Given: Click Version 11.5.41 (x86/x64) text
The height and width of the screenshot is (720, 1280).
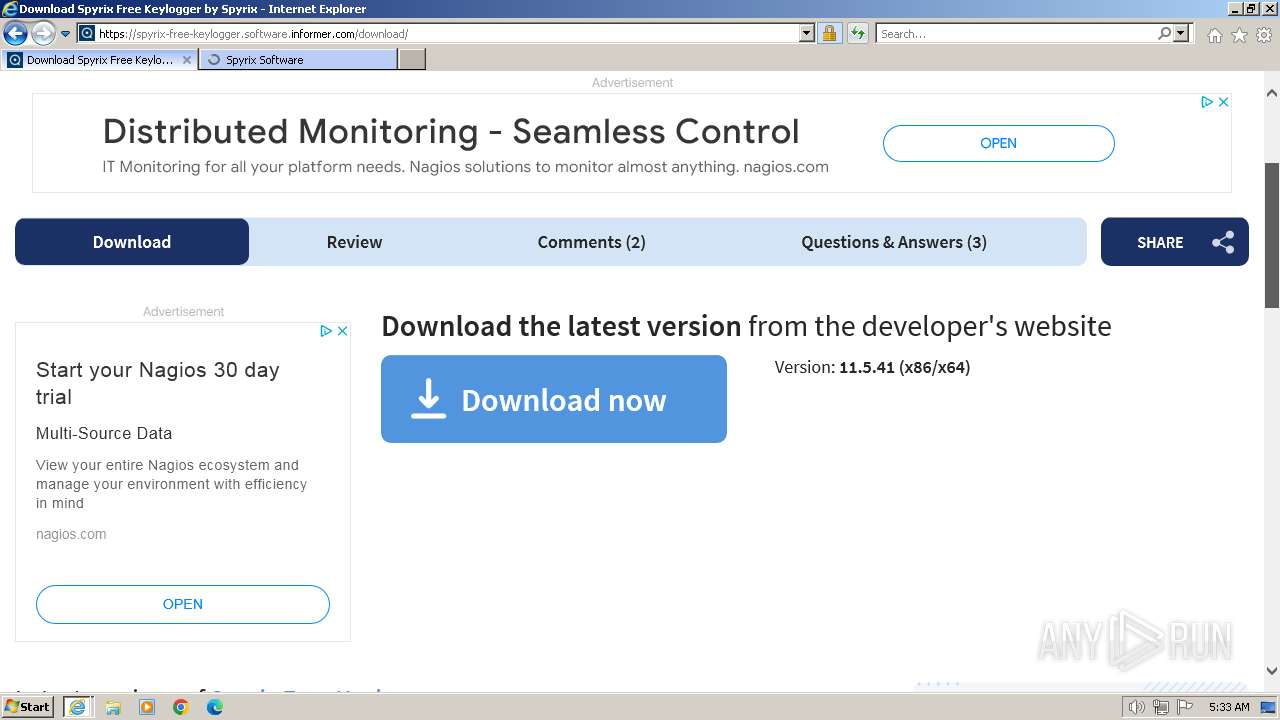Looking at the screenshot, I should (872, 367).
